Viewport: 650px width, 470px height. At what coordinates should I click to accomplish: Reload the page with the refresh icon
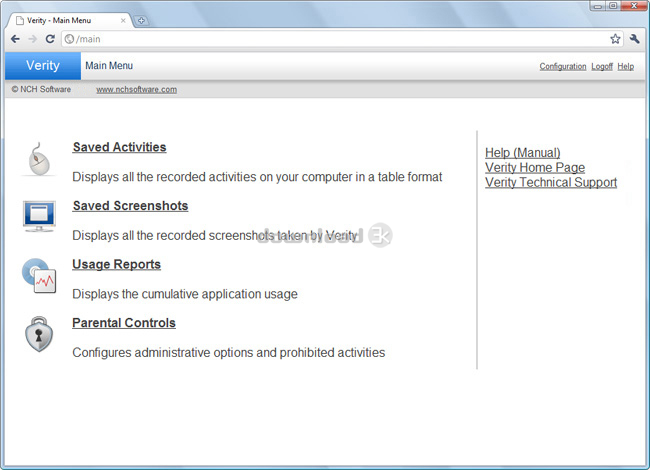pos(50,39)
